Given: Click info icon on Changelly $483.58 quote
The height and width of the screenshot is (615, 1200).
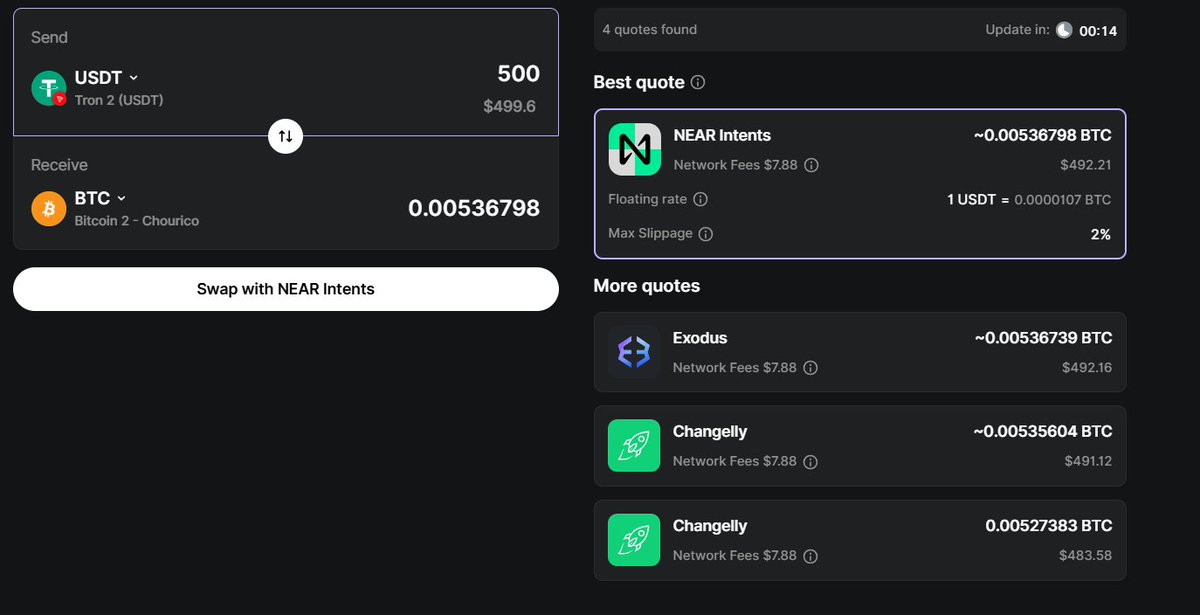Looking at the screenshot, I should (811, 555).
